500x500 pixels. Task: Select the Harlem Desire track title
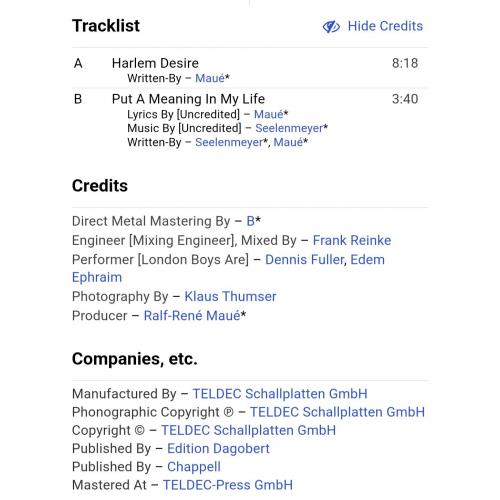click(x=155, y=63)
